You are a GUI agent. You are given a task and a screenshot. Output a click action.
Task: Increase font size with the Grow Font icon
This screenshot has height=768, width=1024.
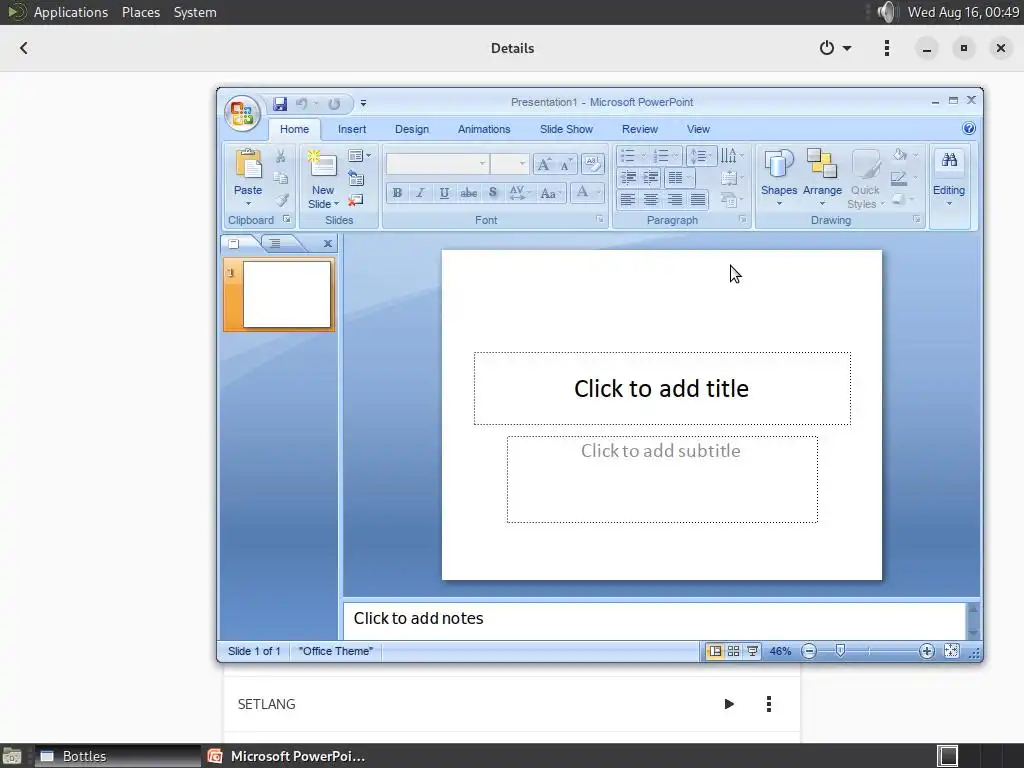coord(543,164)
